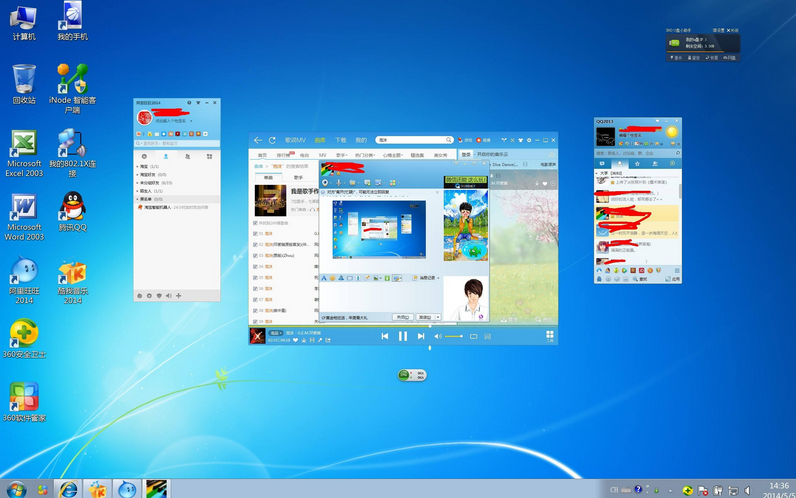This screenshot has width=796, height=498.
Task: Open QQ chat apps grid icon
Action: pyautogui.click(x=392, y=182)
